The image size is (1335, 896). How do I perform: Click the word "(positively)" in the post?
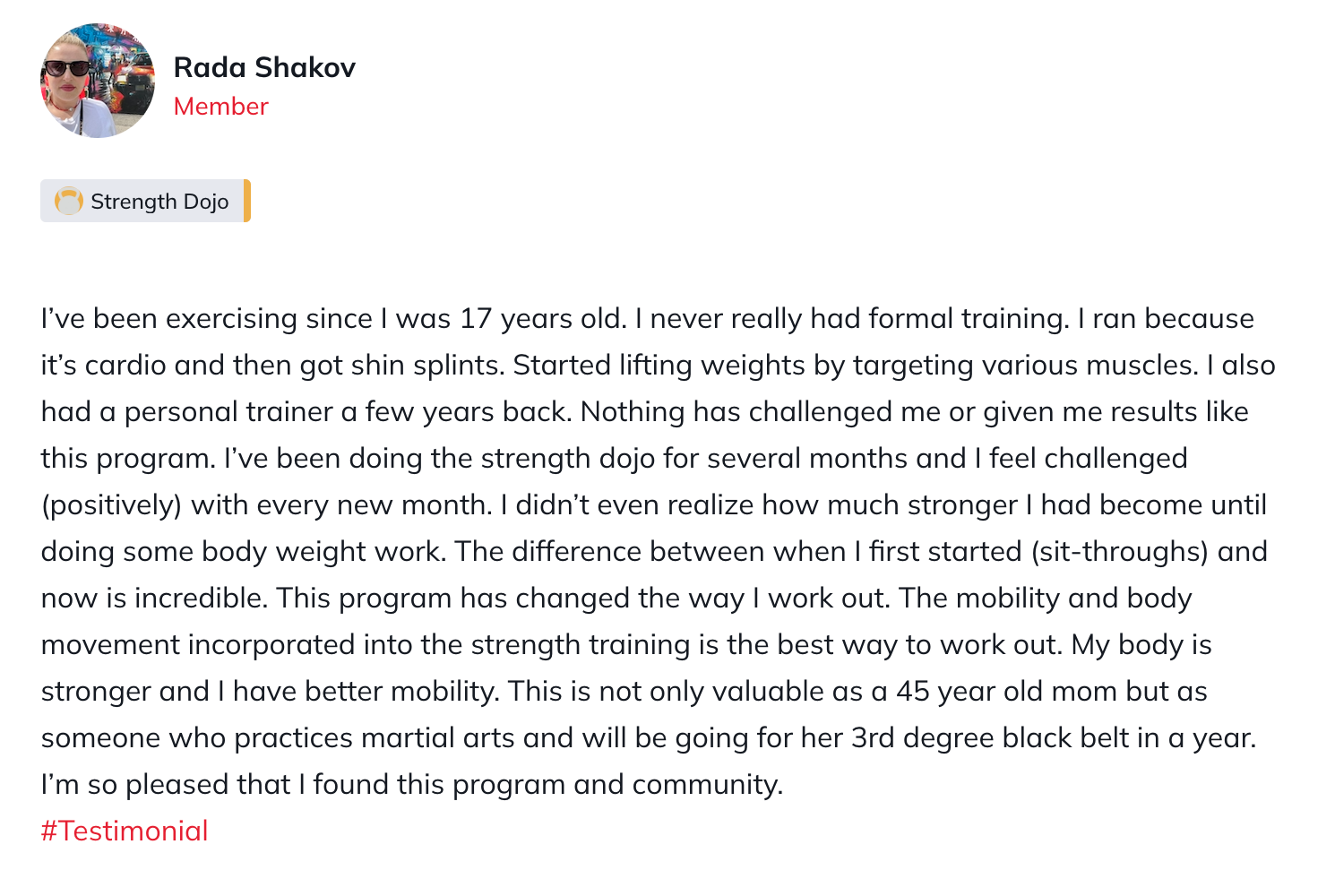point(112,505)
